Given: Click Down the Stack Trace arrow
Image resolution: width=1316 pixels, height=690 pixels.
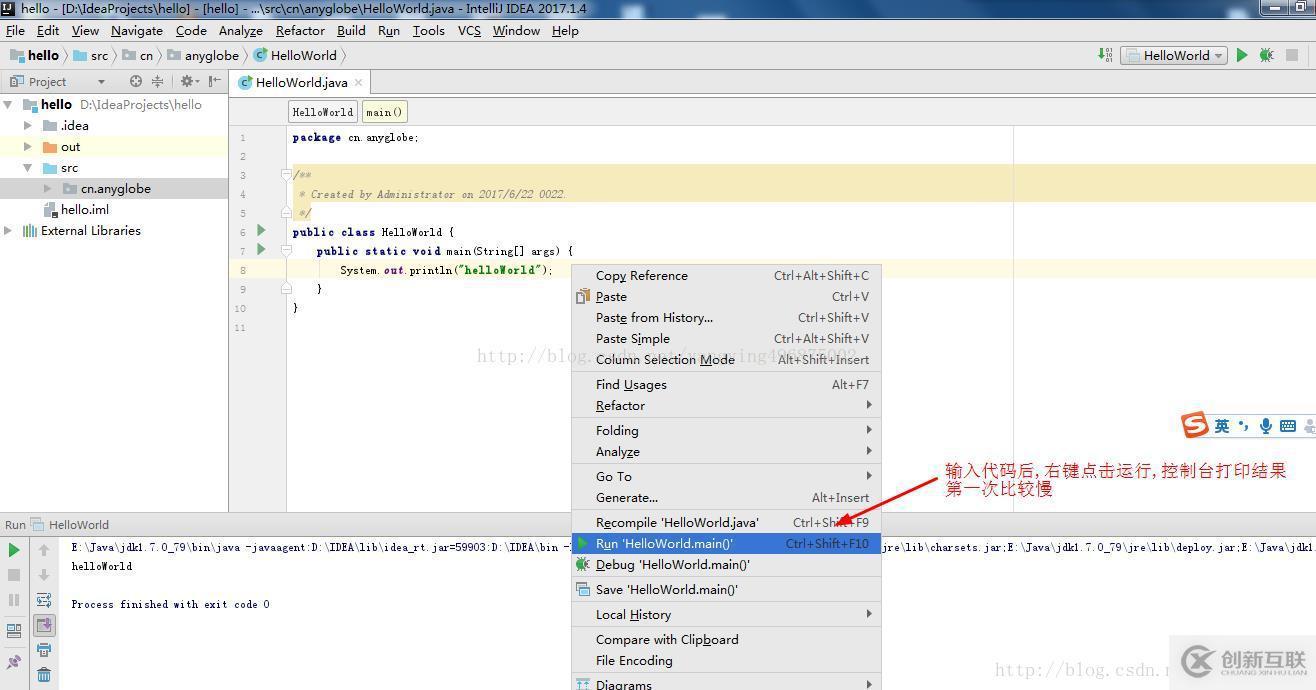Looking at the screenshot, I should click(x=44, y=575).
